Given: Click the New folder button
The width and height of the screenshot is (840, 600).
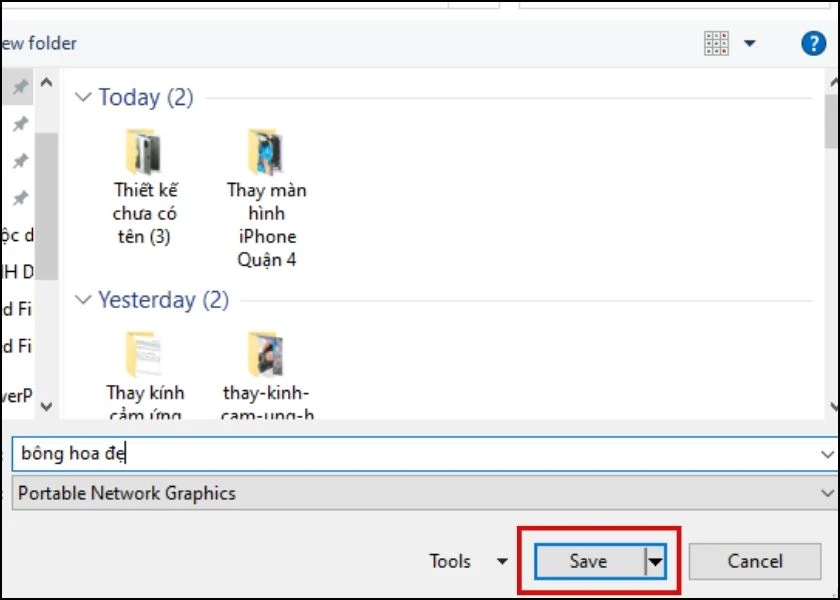Looking at the screenshot, I should (39, 43).
